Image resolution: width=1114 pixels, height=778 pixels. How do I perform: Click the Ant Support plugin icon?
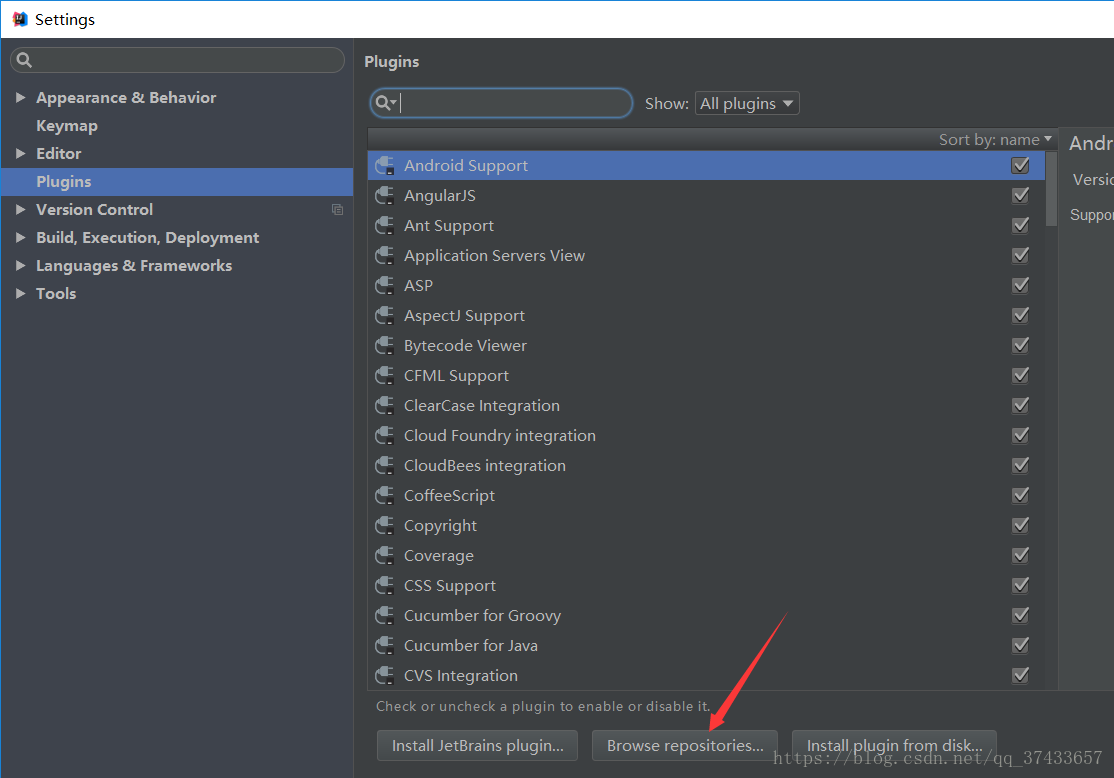coord(384,225)
